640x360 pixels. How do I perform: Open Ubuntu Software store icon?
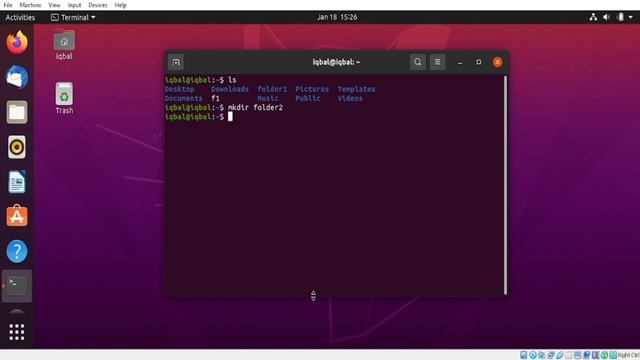17,216
